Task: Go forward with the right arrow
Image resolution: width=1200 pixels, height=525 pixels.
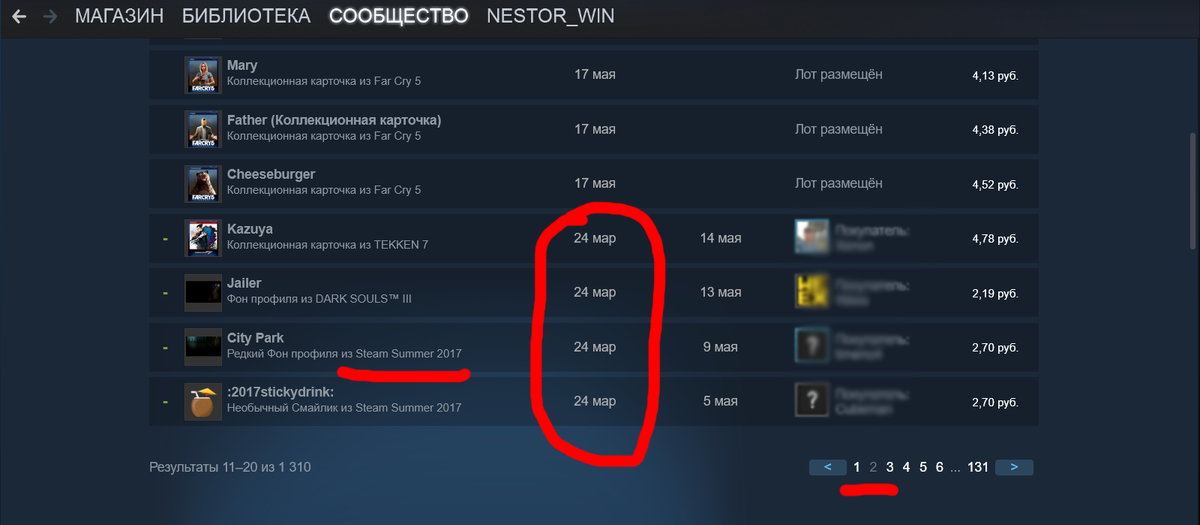Action: 51,16
